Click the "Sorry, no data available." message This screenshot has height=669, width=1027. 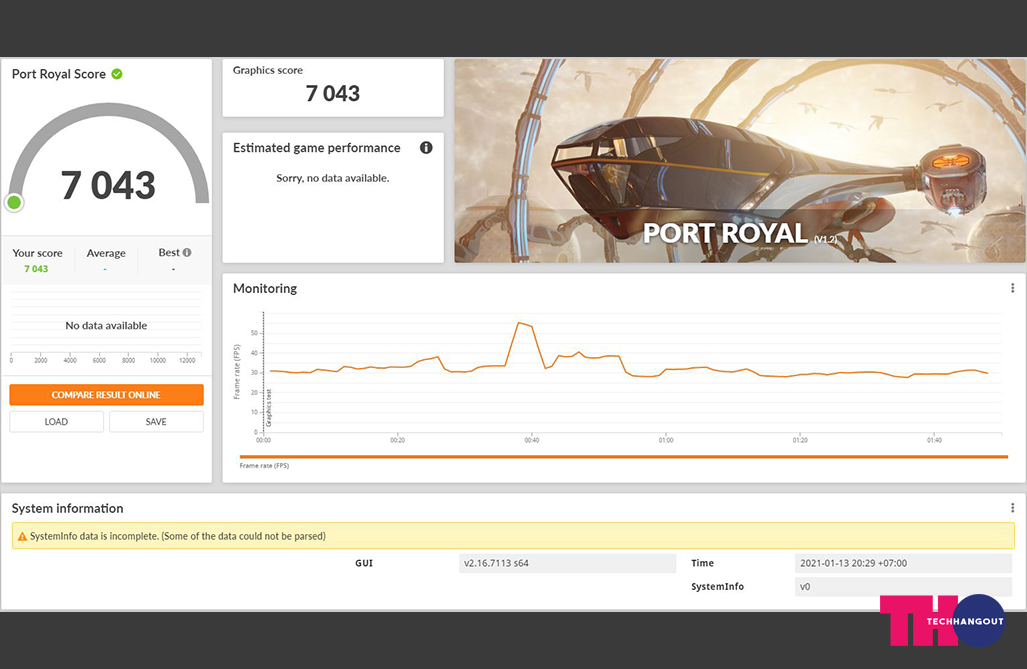click(333, 178)
